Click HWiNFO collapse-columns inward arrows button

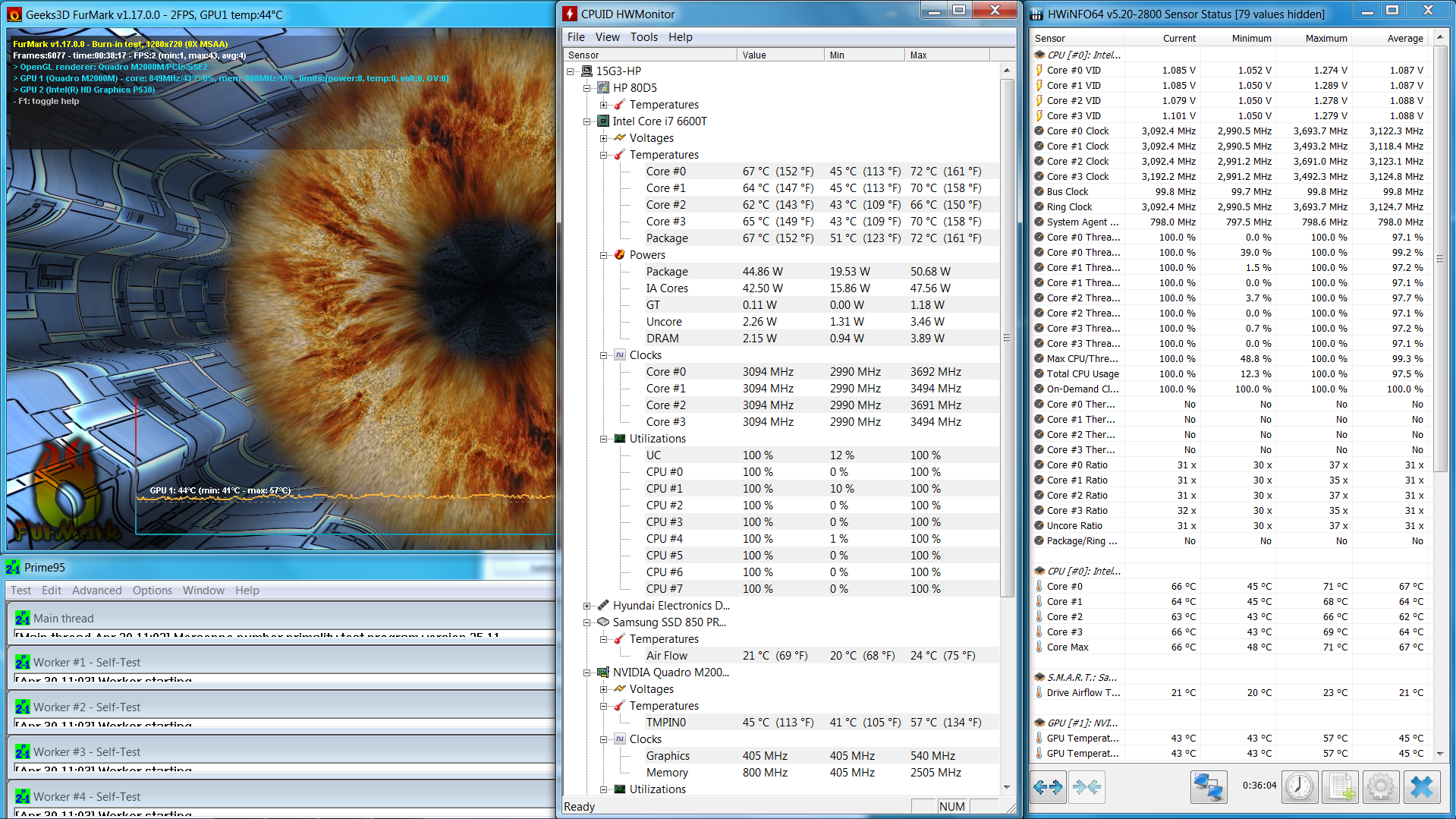coord(1086,787)
